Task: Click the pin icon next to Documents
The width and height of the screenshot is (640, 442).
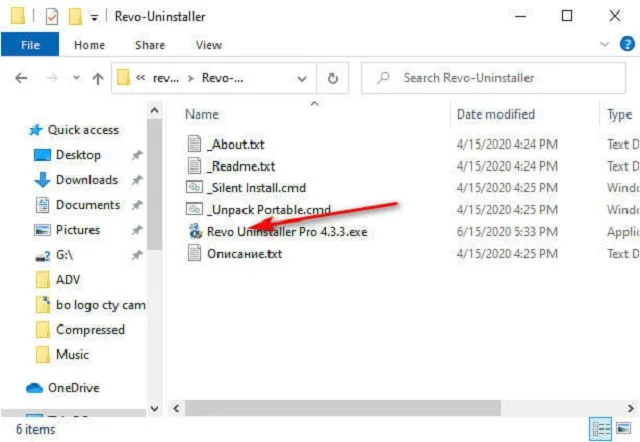Action: 137,205
